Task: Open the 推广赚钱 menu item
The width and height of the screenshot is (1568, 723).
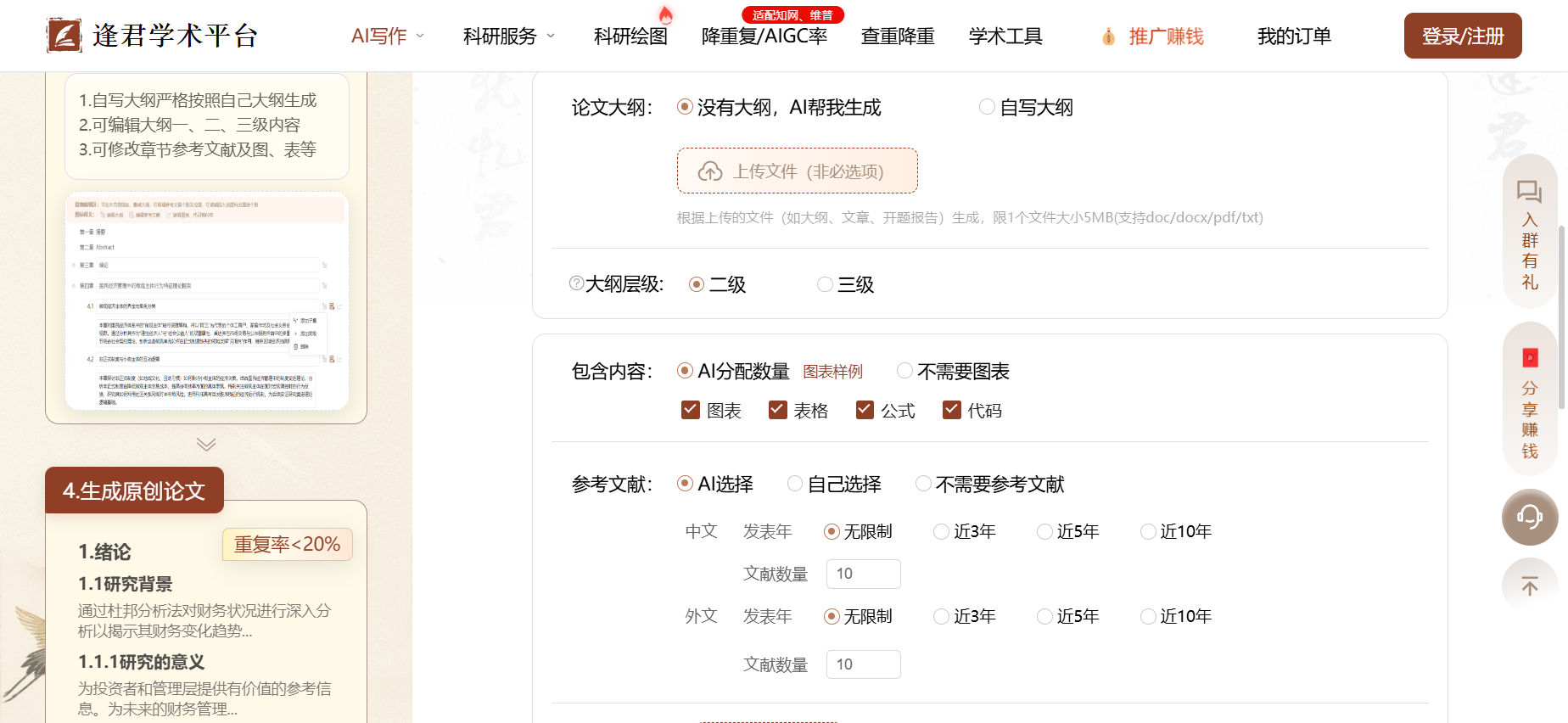Action: (x=1166, y=36)
